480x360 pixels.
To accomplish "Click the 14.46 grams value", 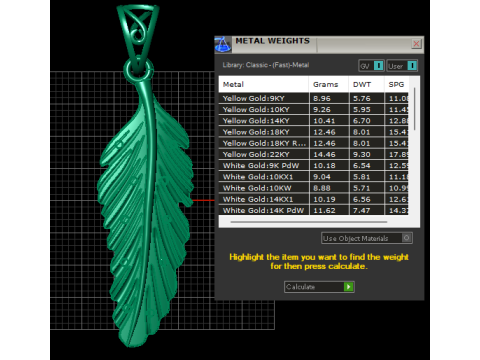I will coord(324,155).
